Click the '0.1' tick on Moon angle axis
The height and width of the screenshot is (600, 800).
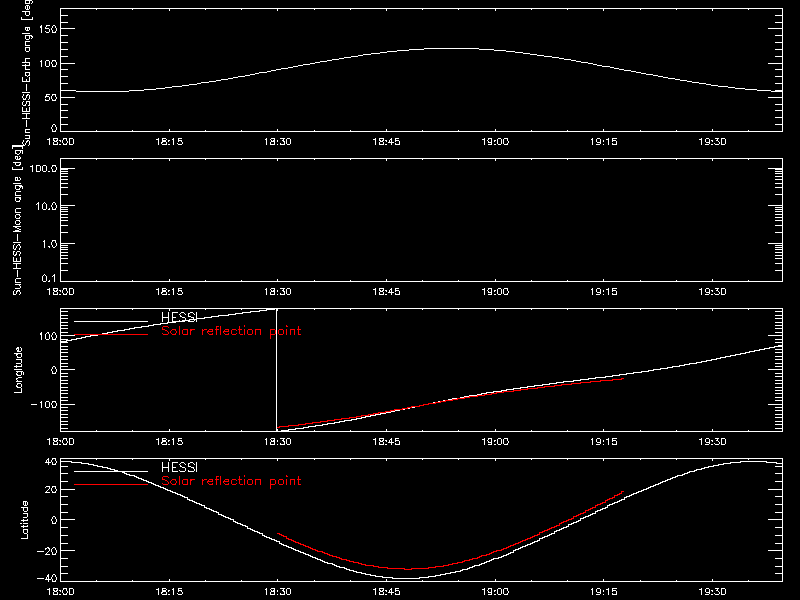[49, 278]
